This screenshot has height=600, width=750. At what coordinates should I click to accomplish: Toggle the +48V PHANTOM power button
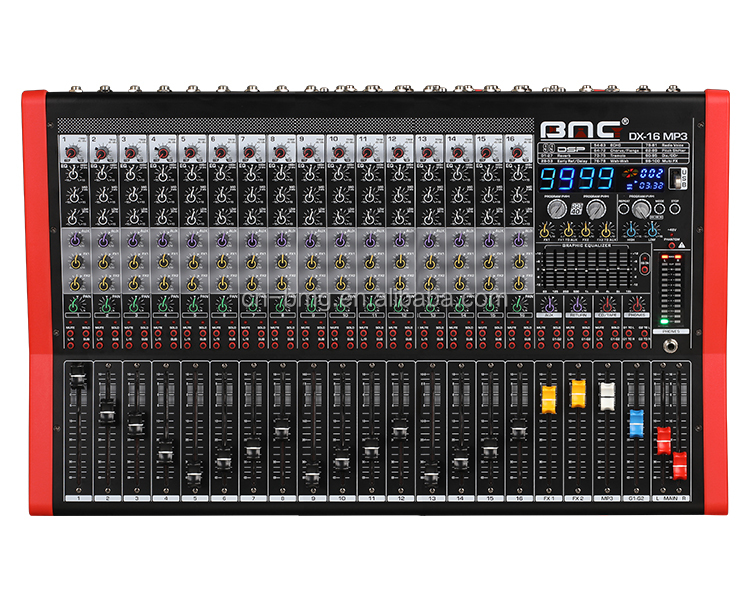[x=672, y=245]
